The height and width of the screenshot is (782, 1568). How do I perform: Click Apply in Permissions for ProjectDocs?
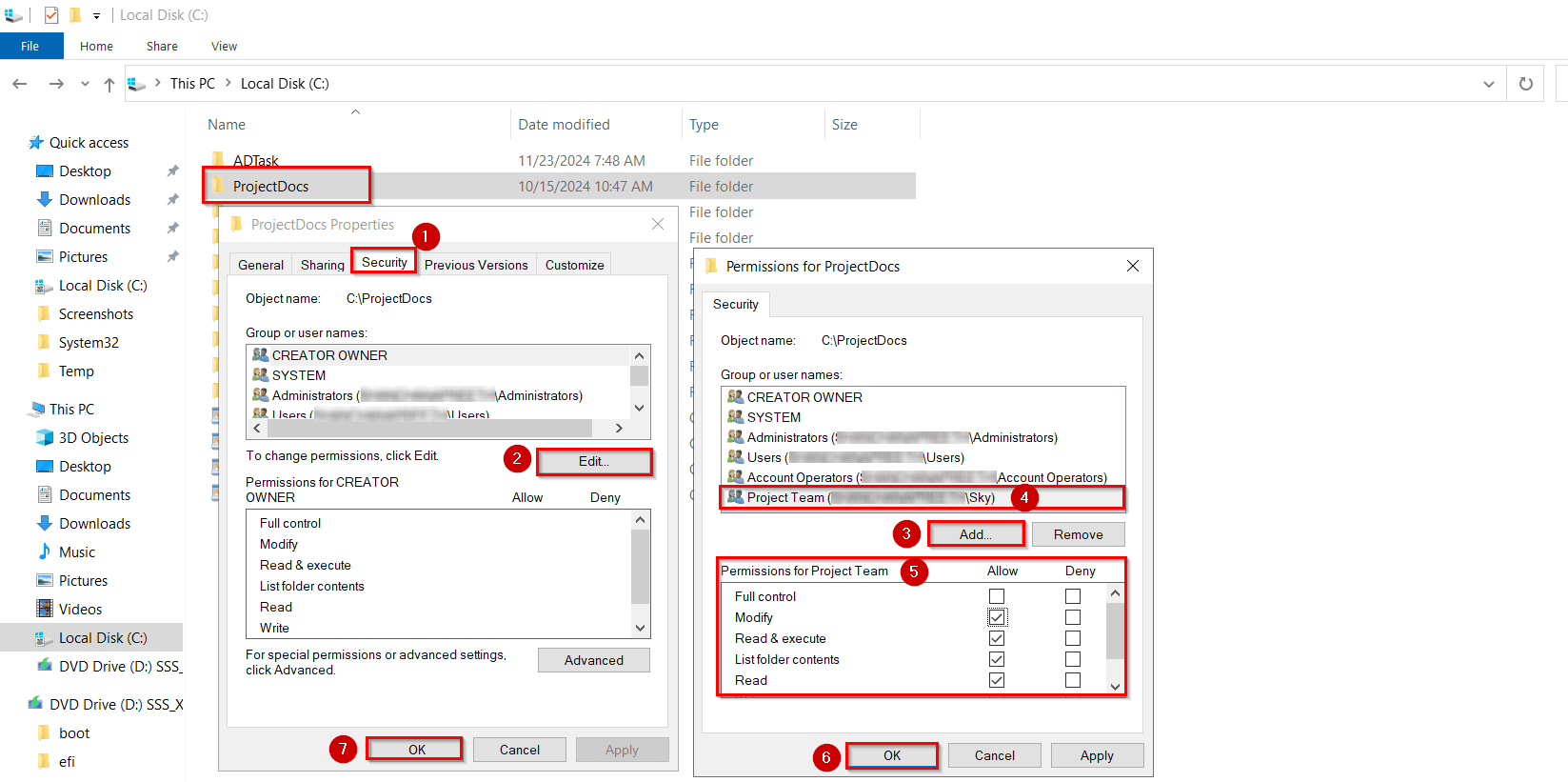[1097, 755]
